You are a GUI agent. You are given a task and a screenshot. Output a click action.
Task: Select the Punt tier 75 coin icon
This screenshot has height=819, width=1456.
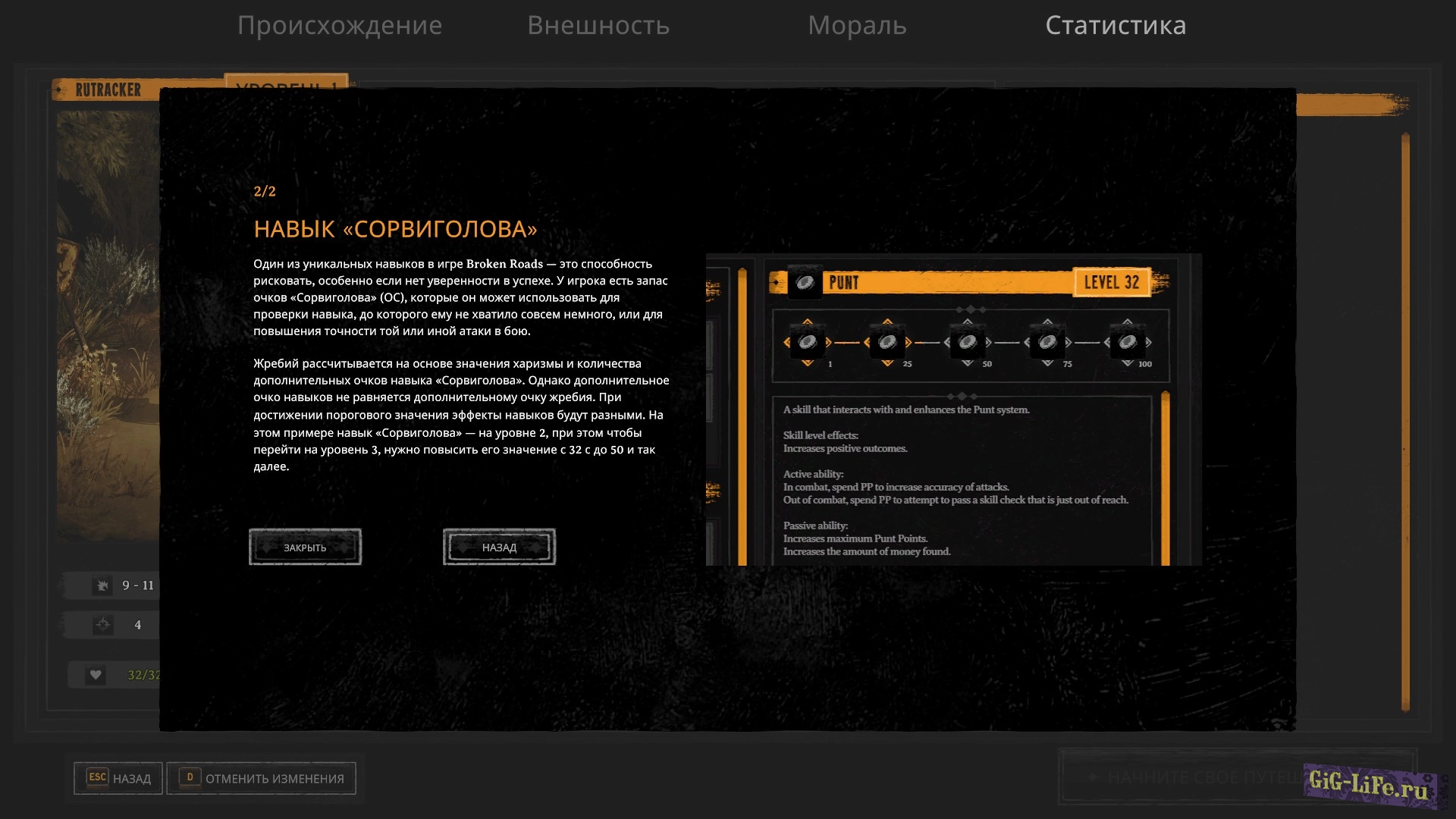click(1047, 342)
